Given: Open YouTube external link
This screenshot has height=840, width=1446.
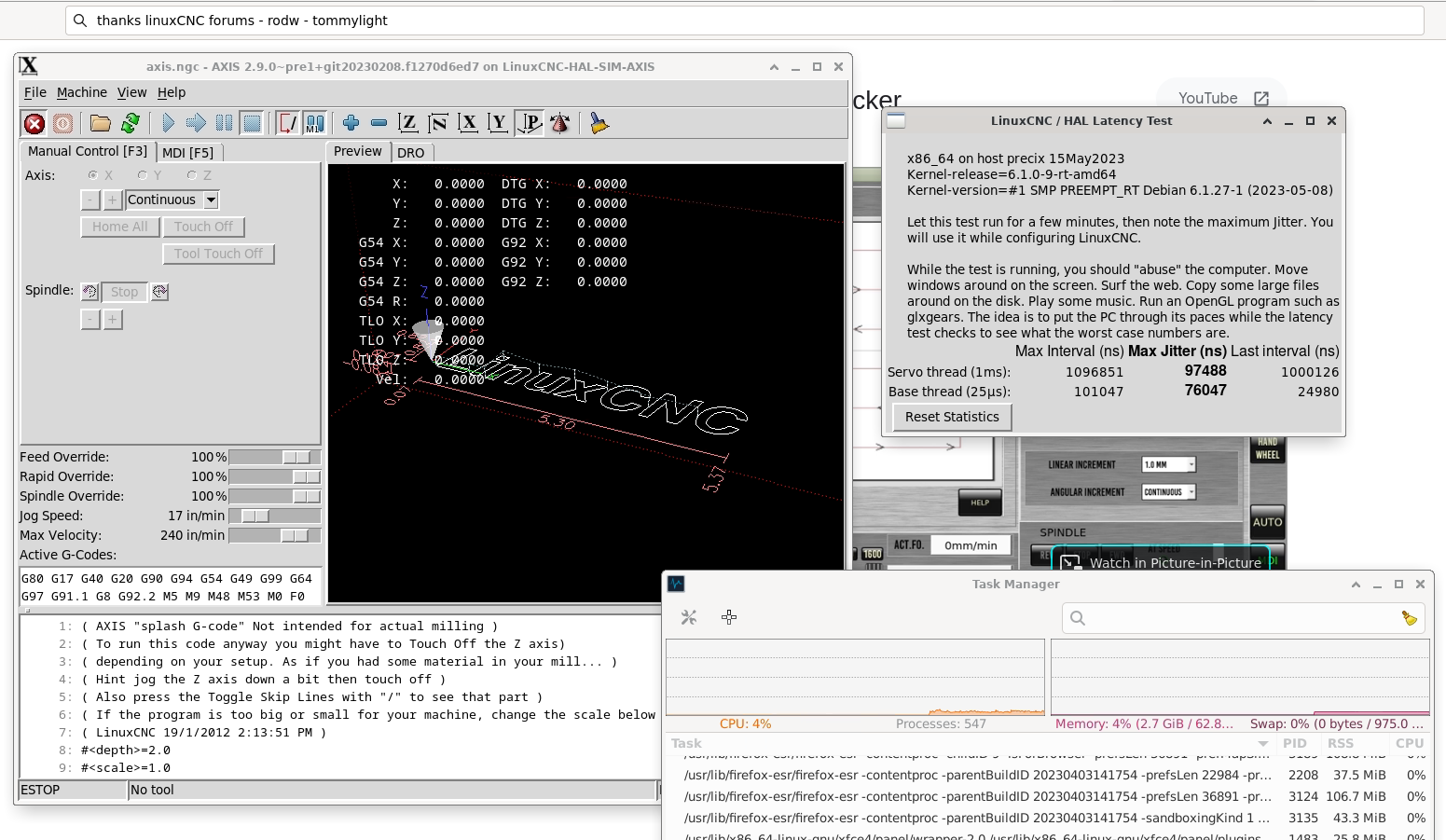Looking at the screenshot, I should click(1223, 98).
